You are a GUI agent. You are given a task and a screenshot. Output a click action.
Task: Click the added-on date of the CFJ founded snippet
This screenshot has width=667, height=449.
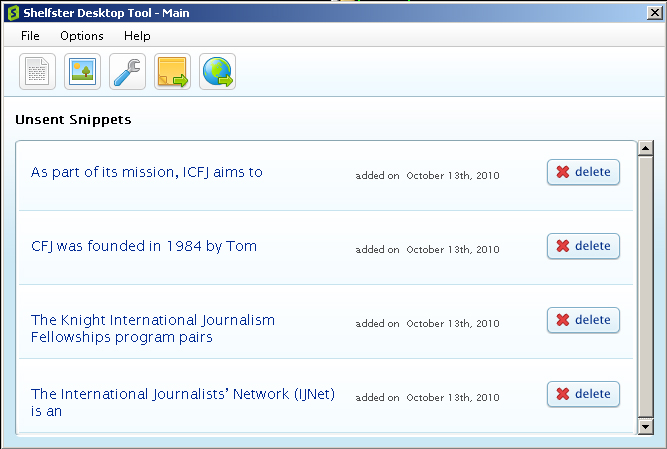(x=428, y=250)
